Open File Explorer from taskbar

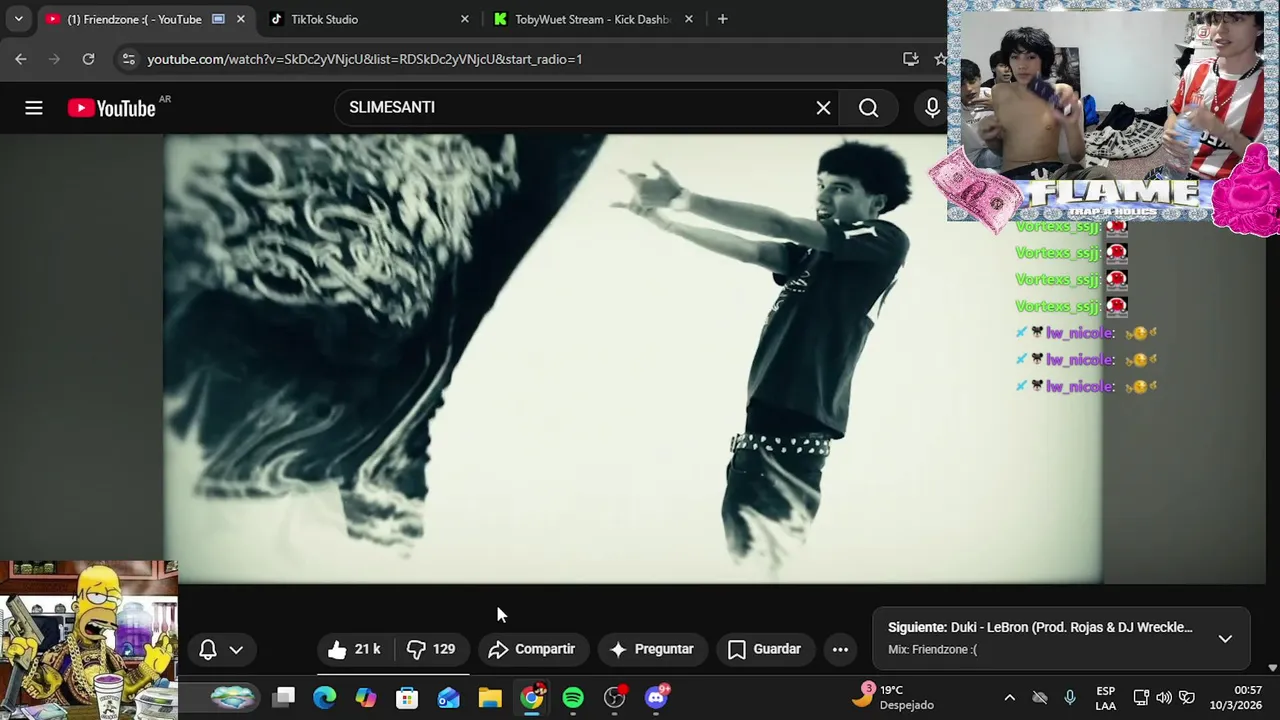tap(490, 697)
